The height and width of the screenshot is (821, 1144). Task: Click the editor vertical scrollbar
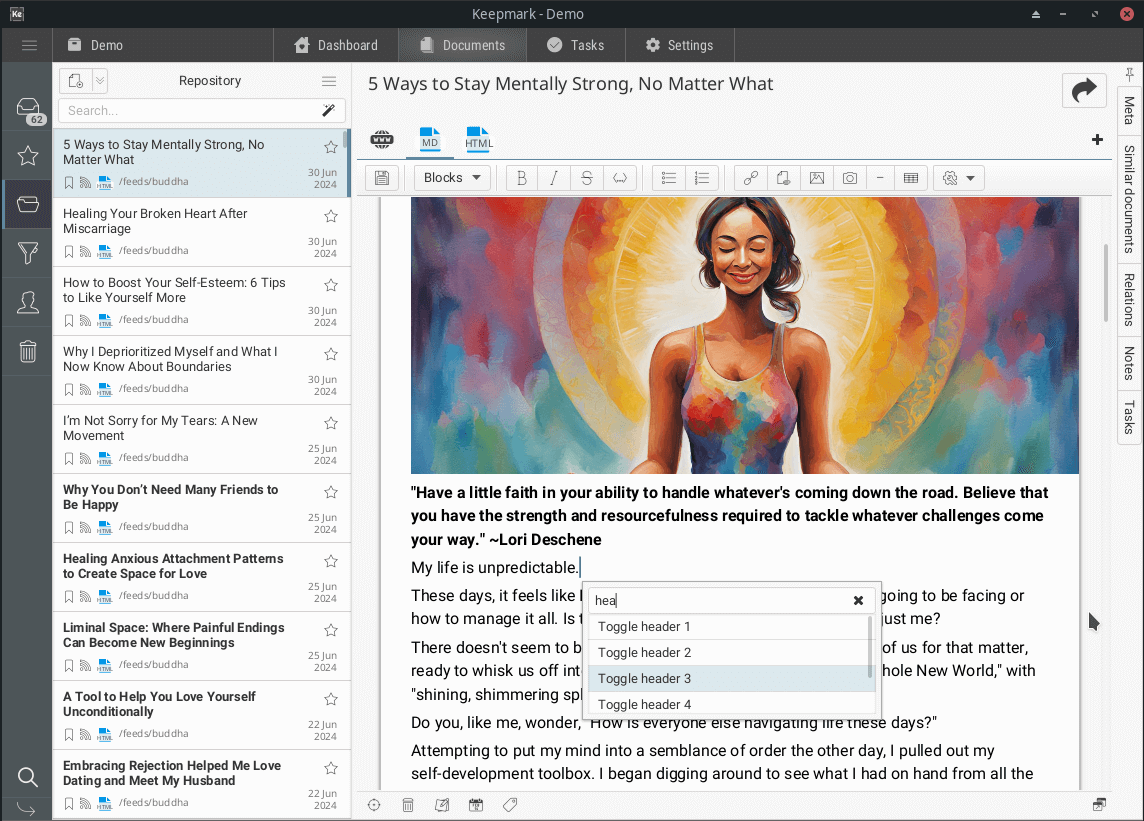(1105, 283)
